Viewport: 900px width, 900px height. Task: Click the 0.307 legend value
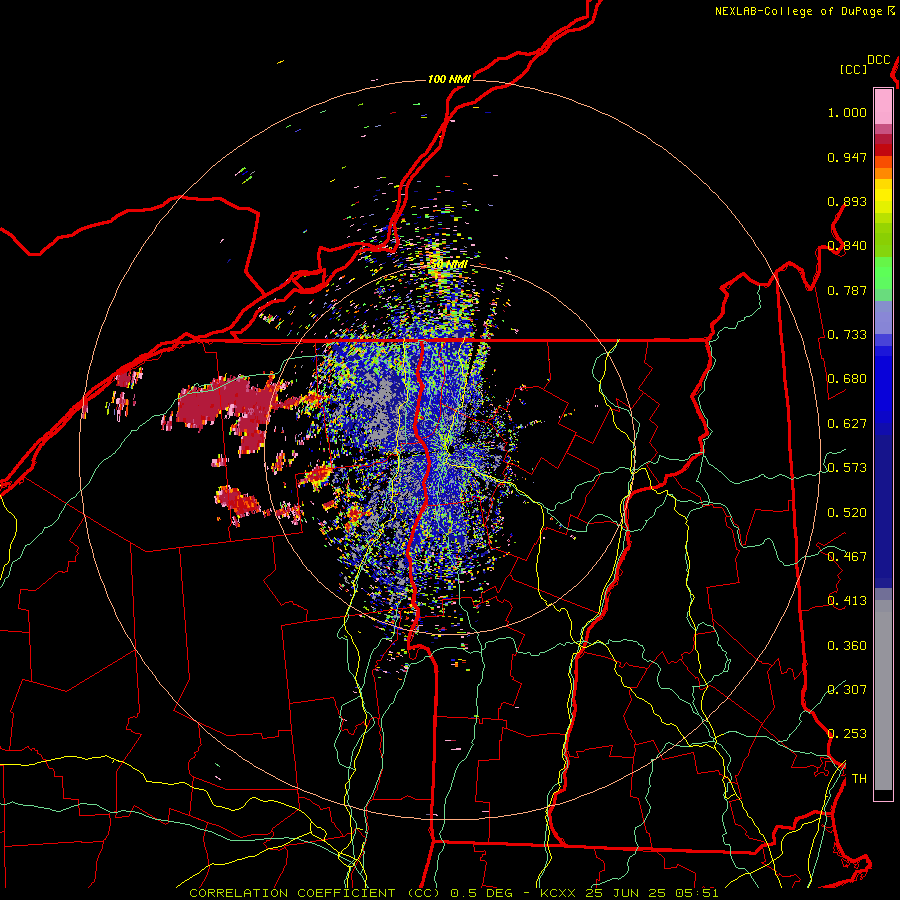click(x=847, y=690)
